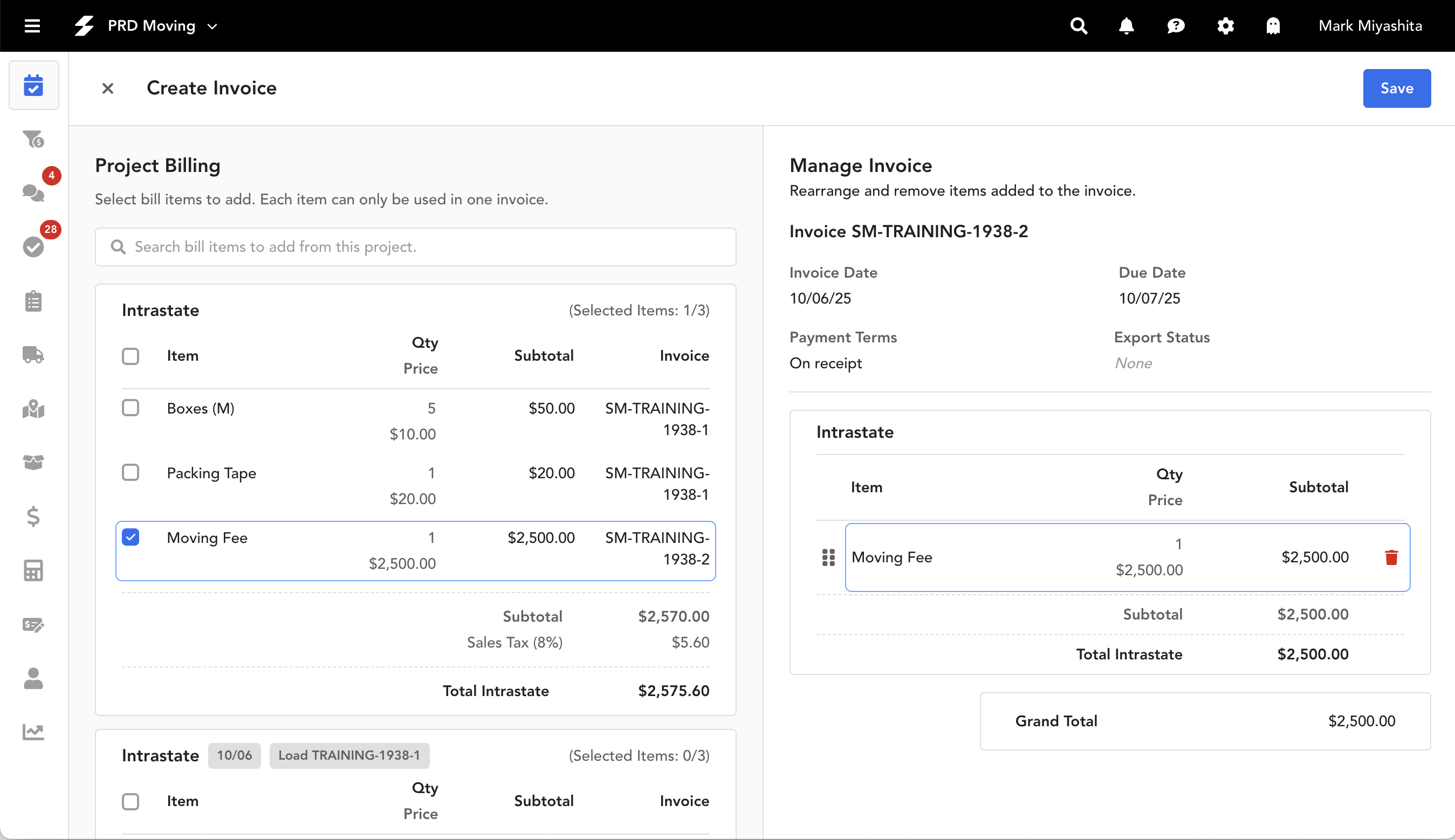This screenshot has width=1455, height=840.
Task: Open the calendar scheduling panel
Action: coord(34,85)
